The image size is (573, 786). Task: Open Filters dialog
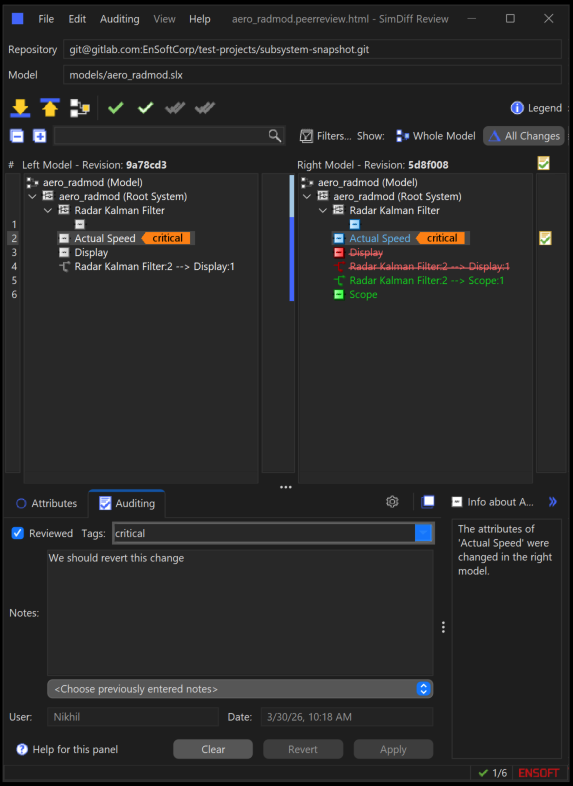point(325,136)
